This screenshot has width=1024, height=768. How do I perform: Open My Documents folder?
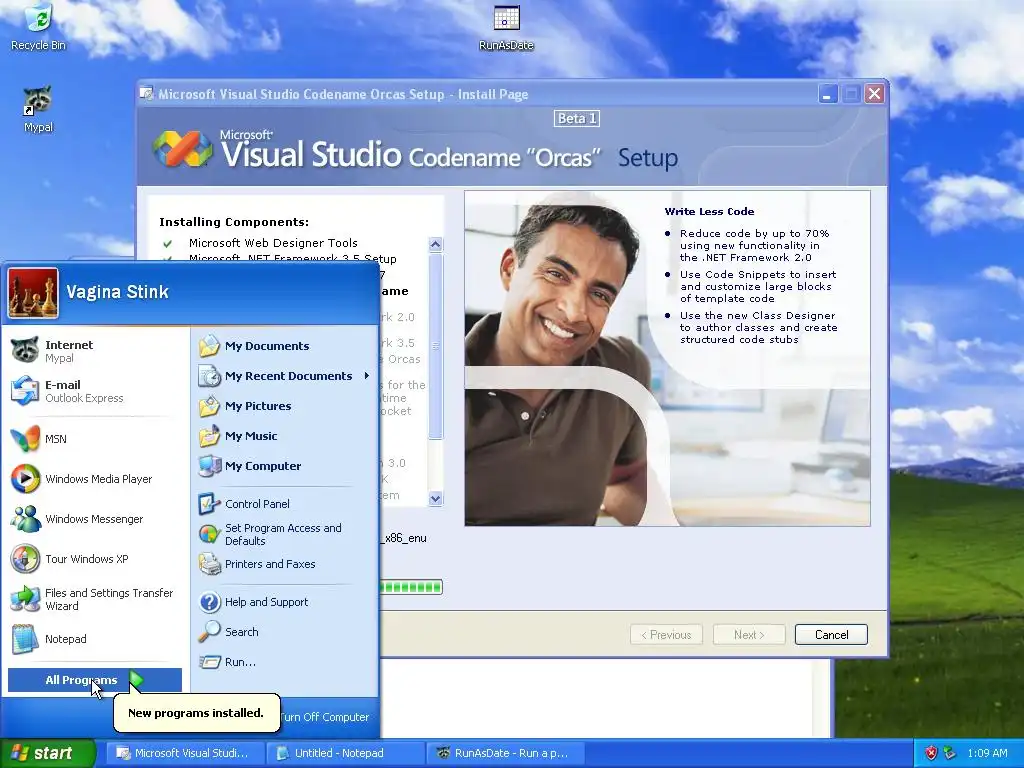click(283, 346)
